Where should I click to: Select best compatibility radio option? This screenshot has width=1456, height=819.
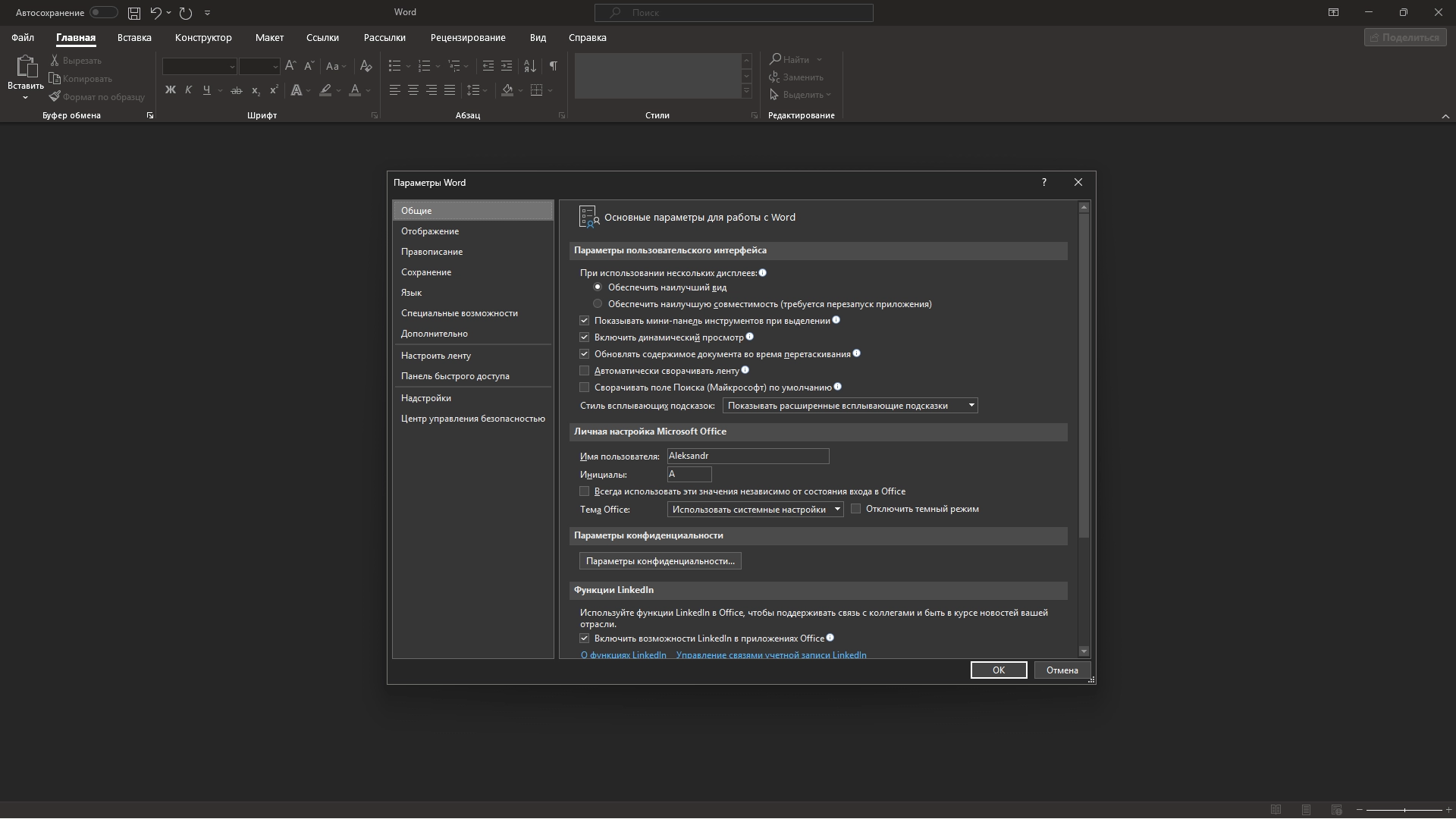point(598,304)
